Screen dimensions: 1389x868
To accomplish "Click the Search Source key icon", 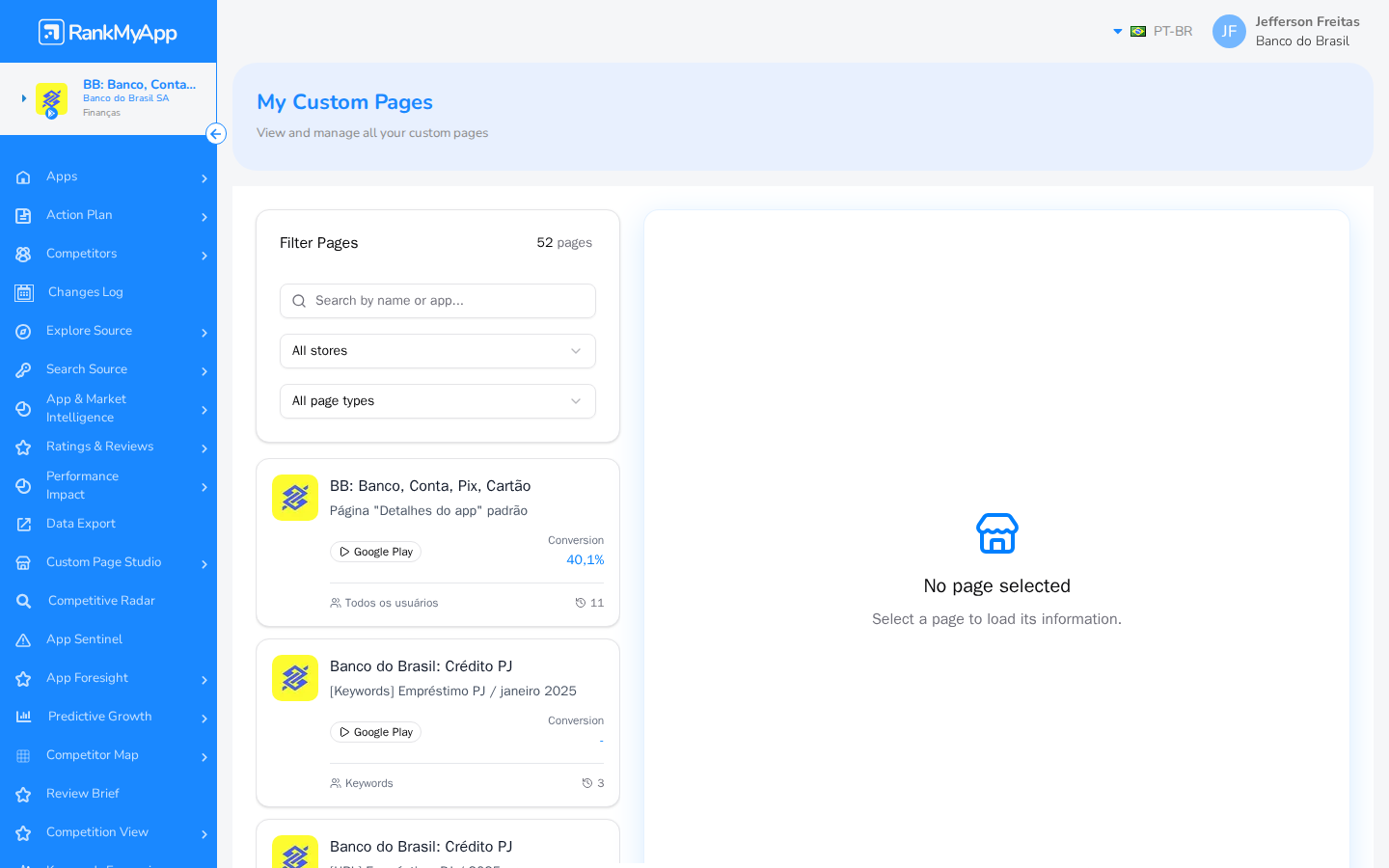I will point(23,370).
